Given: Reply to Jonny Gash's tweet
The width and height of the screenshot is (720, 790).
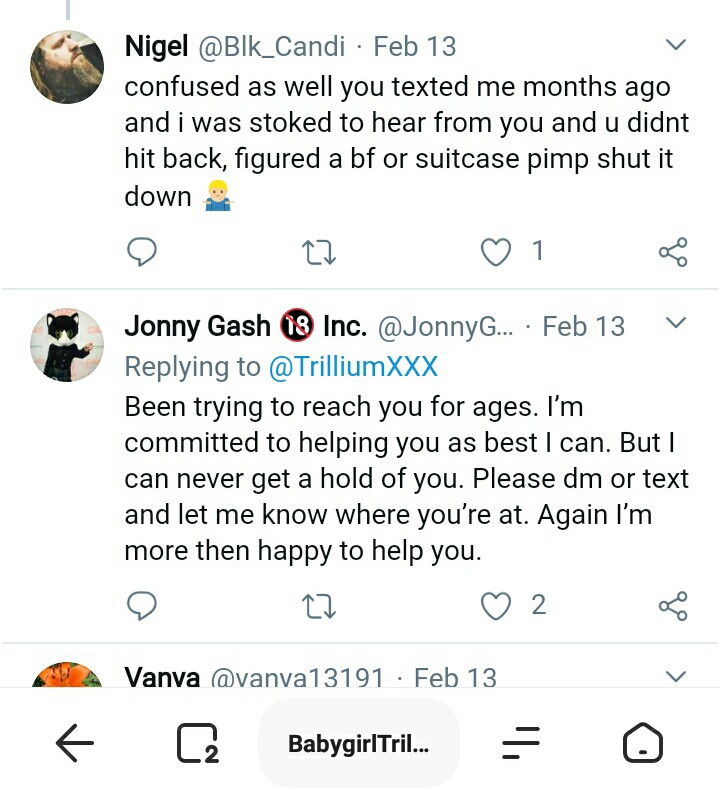Looking at the screenshot, I should [142, 605].
